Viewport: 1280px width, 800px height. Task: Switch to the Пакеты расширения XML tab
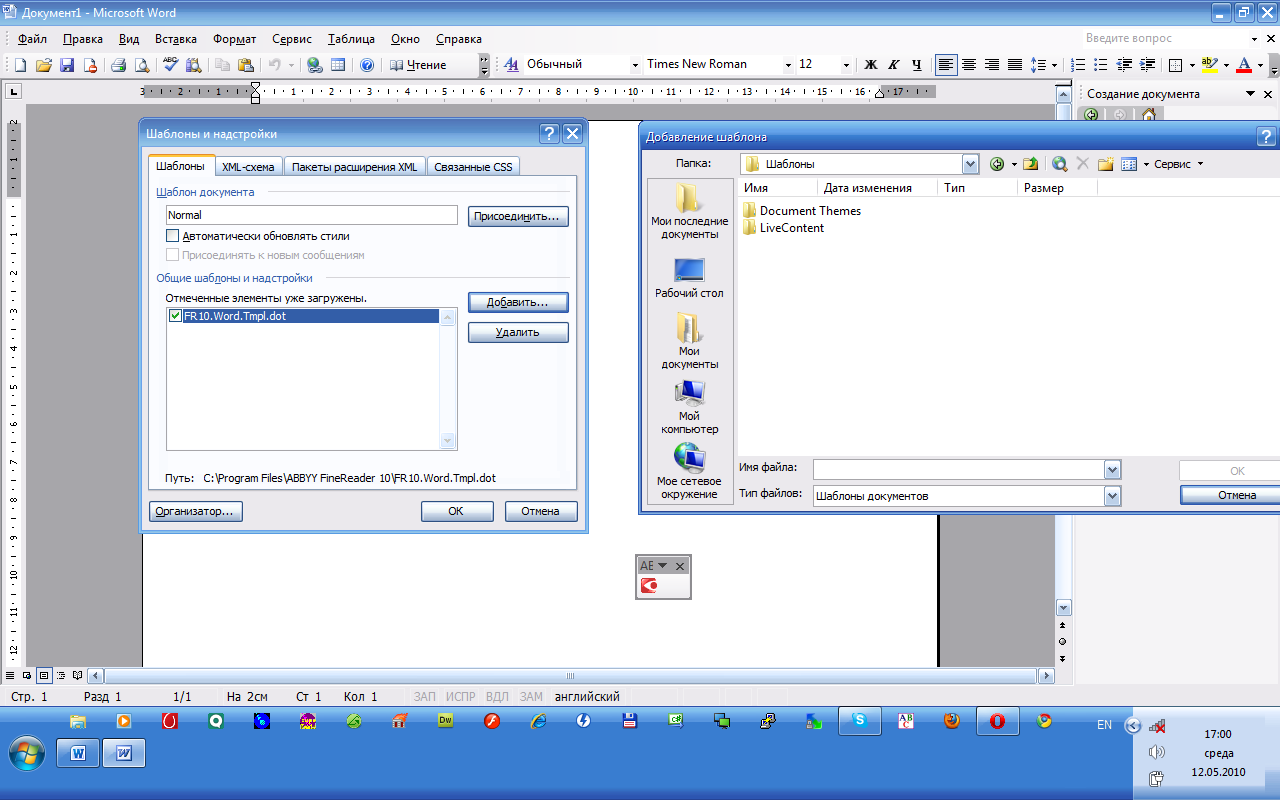[x=355, y=167]
